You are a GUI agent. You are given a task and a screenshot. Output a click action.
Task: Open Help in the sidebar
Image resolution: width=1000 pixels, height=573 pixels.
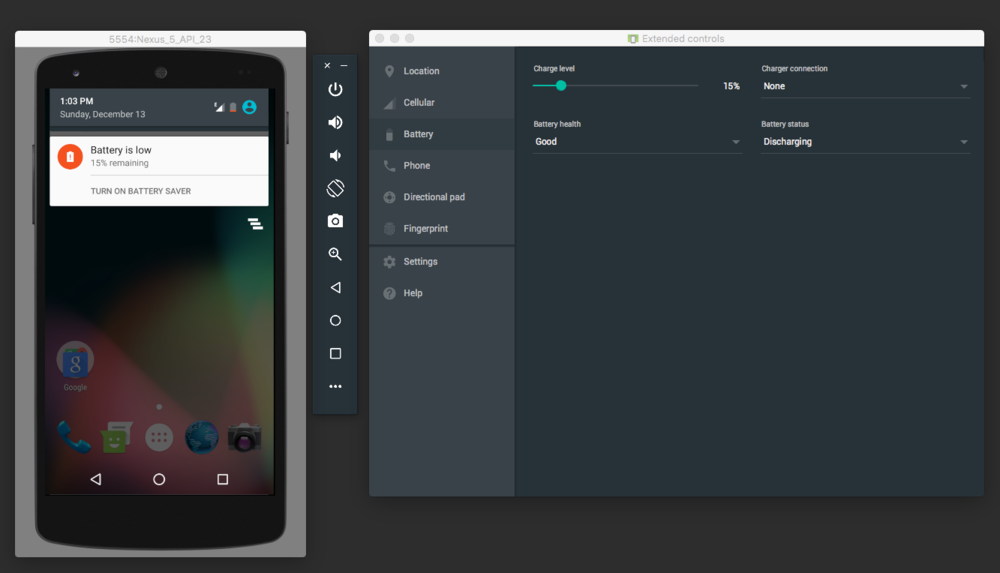coord(413,293)
